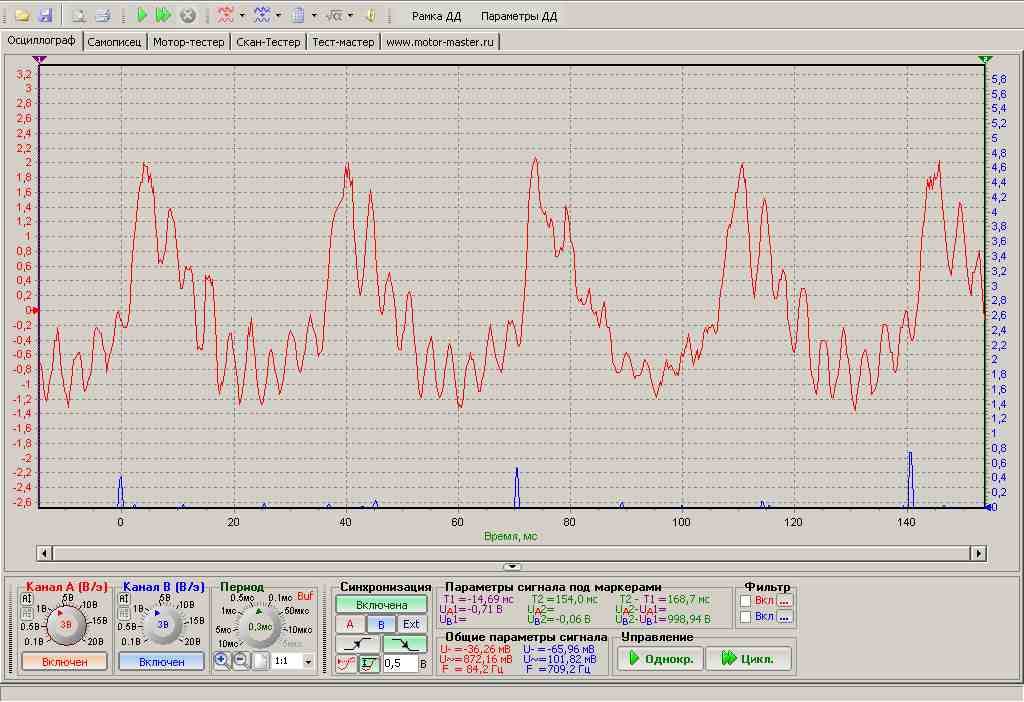Screen dimensions: 1024x702
Task: Expand dropdown arrow beside blue waveform icon
Action: 278,16
